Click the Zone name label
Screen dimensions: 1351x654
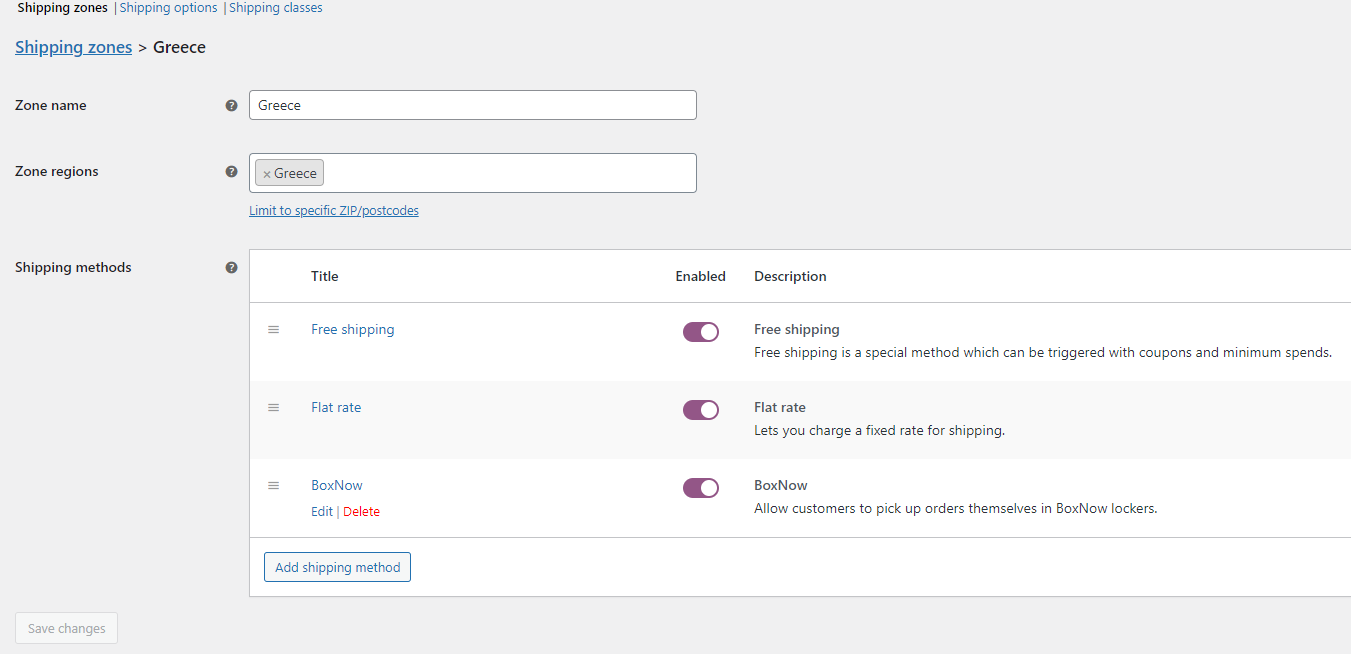tap(51, 105)
